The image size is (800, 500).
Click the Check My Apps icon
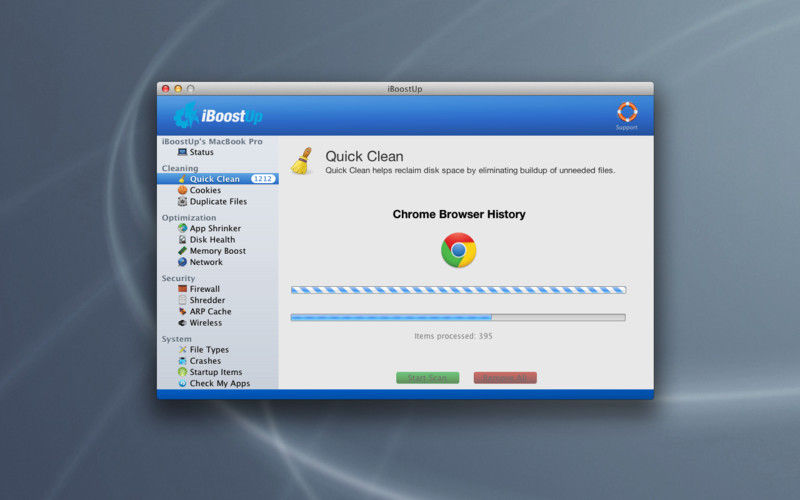182,383
